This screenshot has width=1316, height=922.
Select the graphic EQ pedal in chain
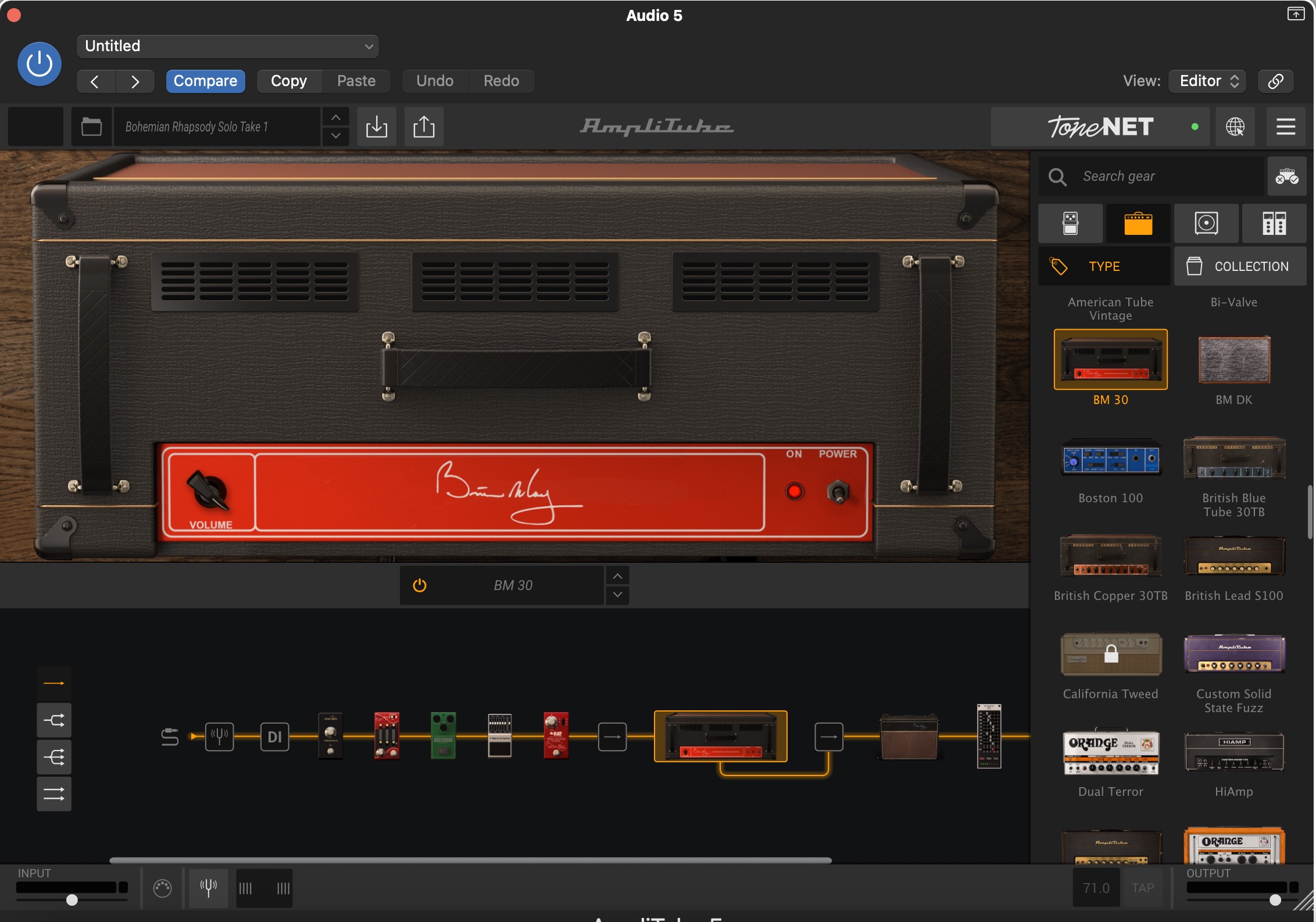tap(499, 735)
